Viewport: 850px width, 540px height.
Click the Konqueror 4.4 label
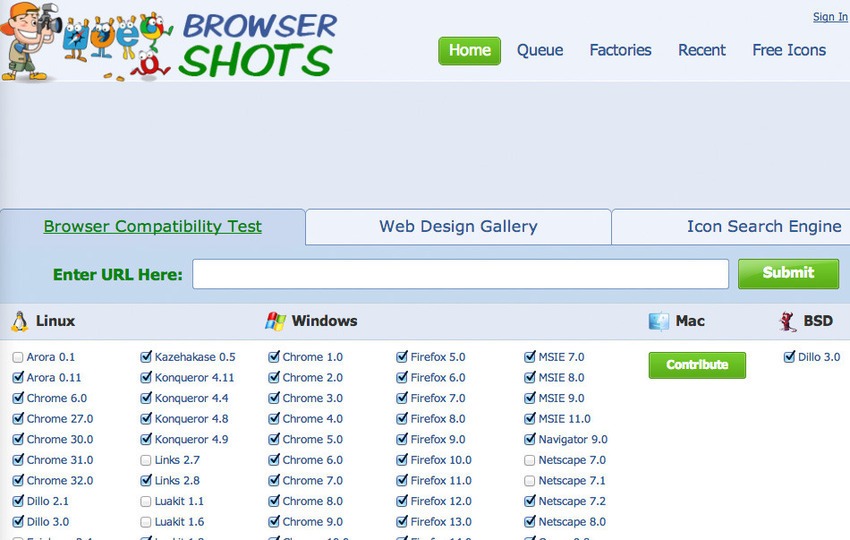click(191, 398)
